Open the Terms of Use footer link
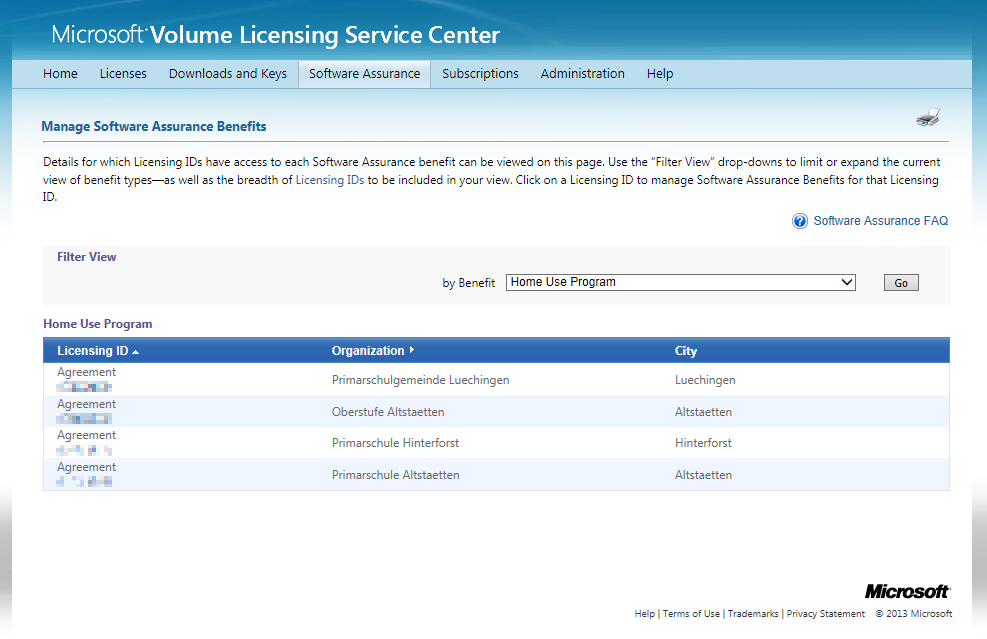 click(691, 614)
